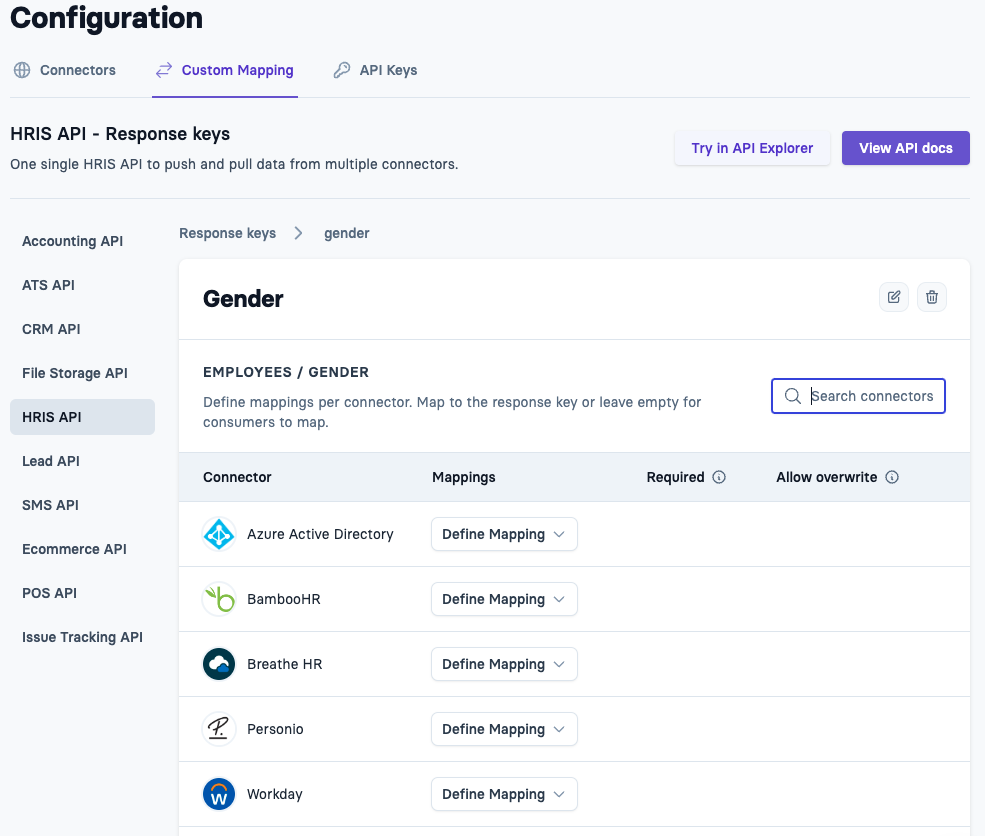Click the Breathe HR cloud logo
Viewport: 985px width, 836px height.
[219, 664]
